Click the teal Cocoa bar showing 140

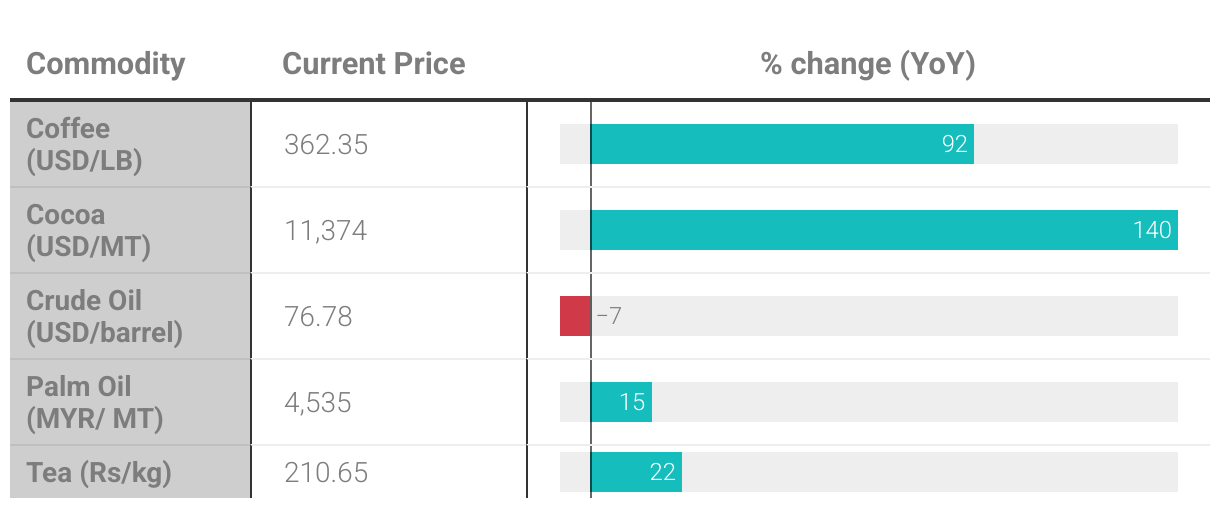pyautogui.click(x=884, y=230)
